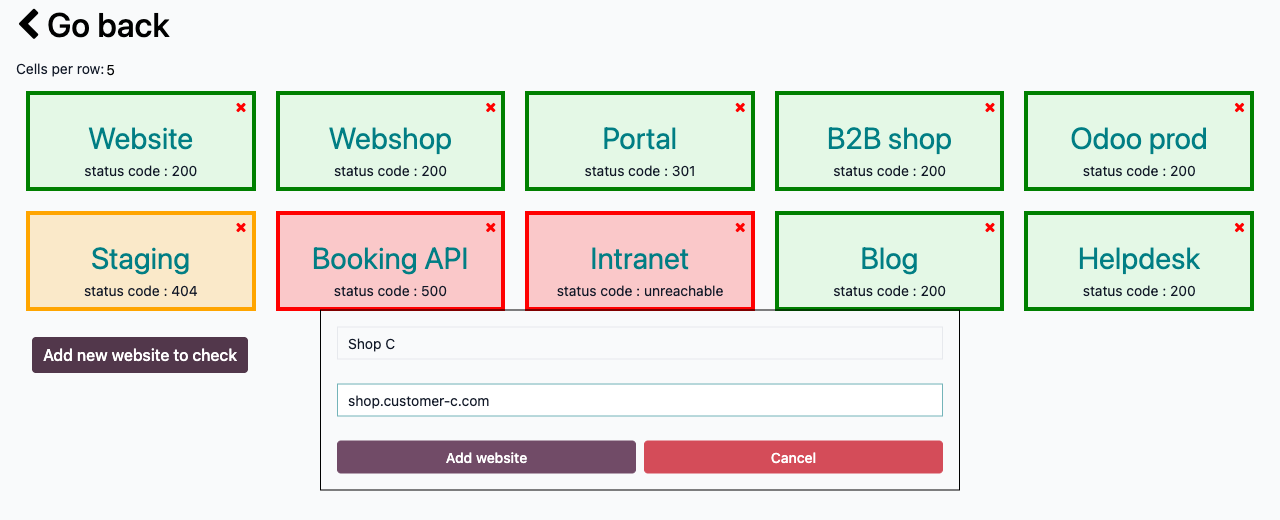1280x520 pixels.
Task: Delete the Intranet tile red X
Action: click(740, 227)
